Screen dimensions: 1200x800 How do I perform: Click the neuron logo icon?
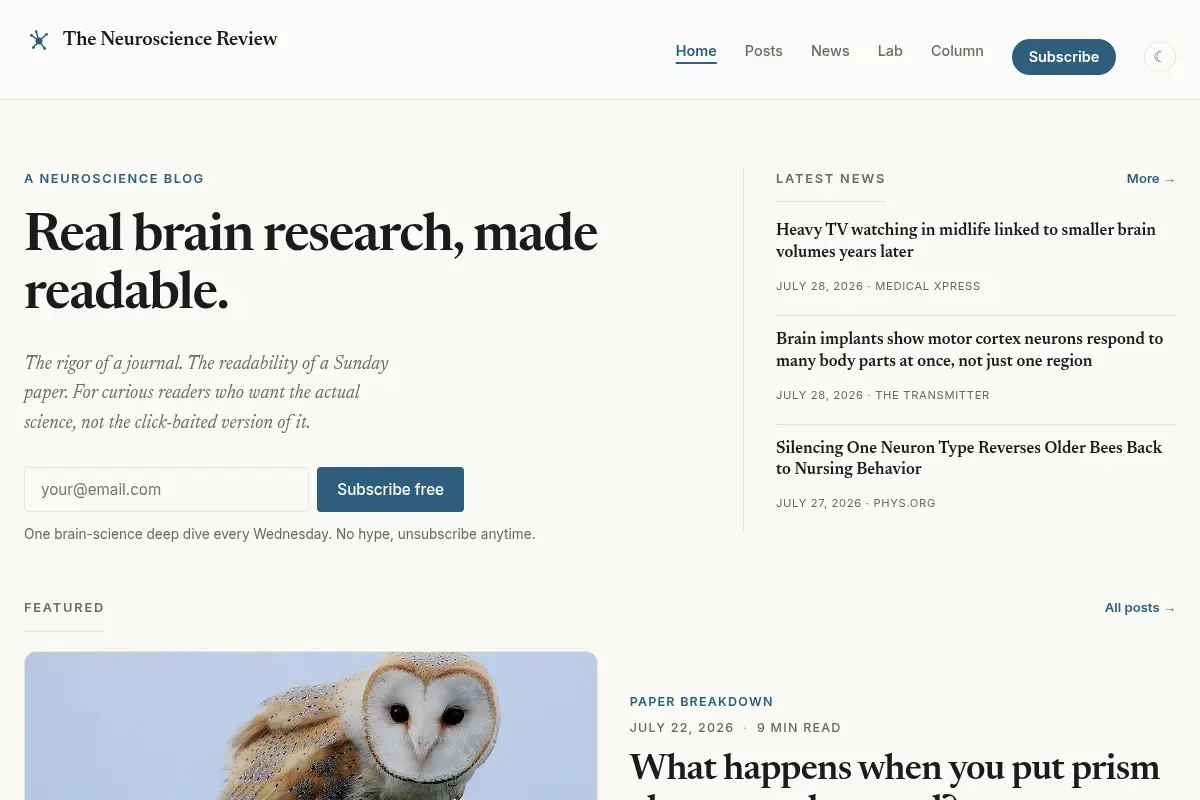click(39, 40)
